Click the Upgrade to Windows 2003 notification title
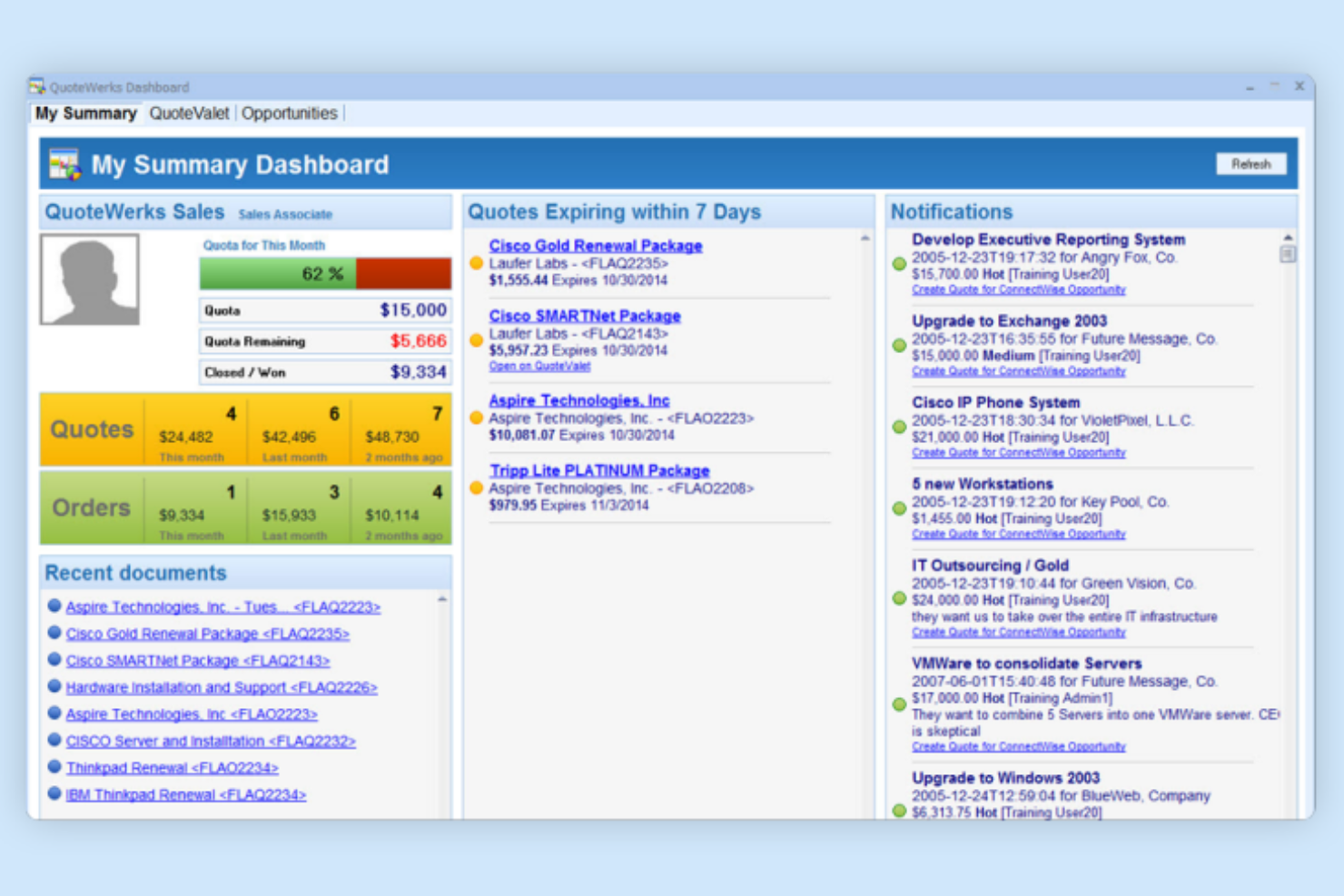Screen dimensions: 1344x896 point(1005,778)
